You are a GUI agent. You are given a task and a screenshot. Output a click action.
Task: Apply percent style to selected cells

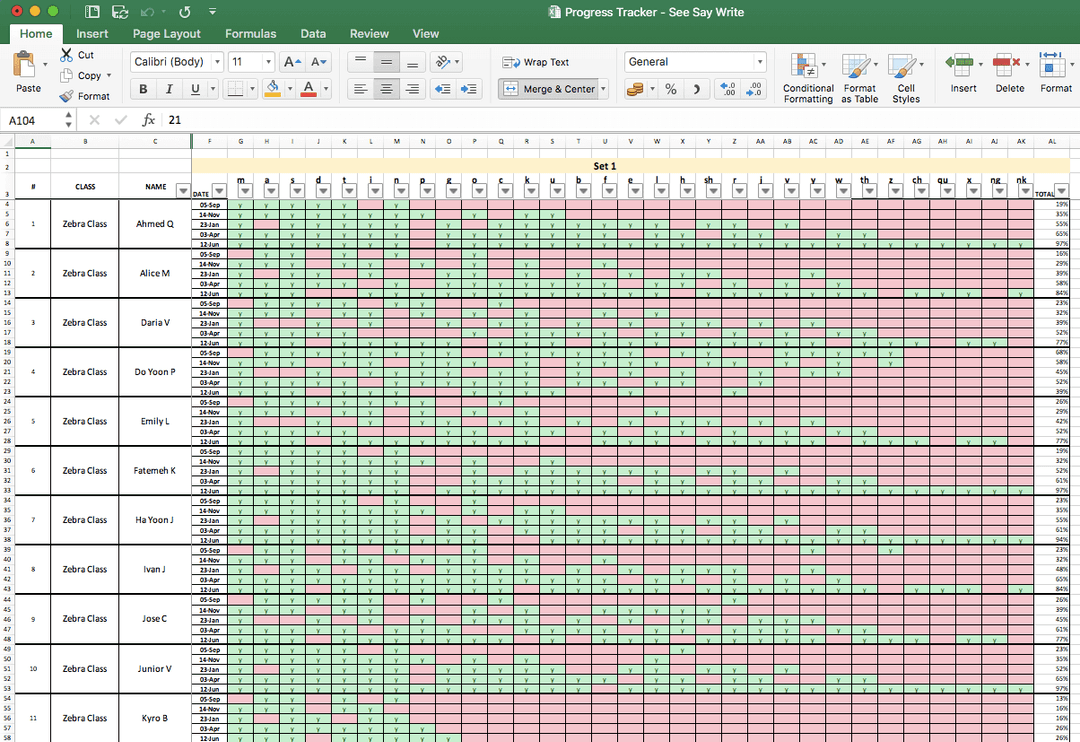671,89
